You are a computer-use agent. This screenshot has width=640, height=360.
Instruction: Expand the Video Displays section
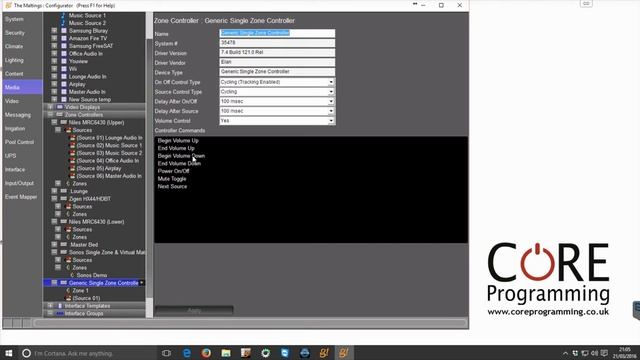pyautogui.click(x=50, y=107)
